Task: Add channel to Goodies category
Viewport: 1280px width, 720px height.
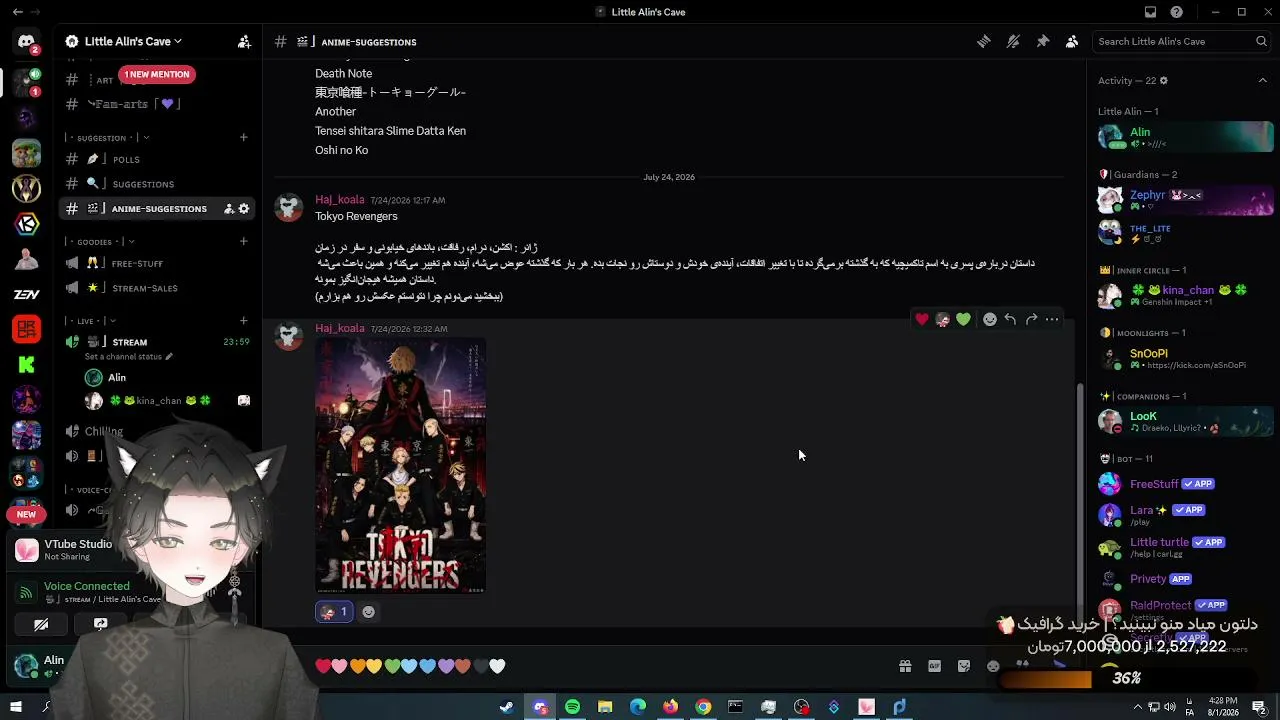Action: coord(244,241)
